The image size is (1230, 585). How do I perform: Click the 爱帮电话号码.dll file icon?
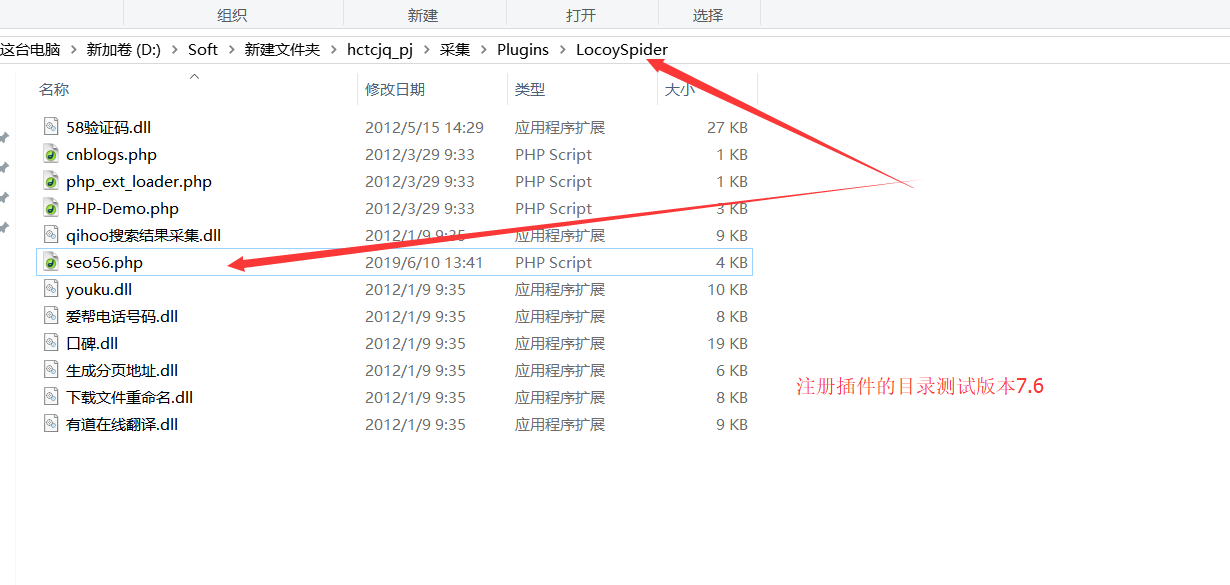(51, 316)
